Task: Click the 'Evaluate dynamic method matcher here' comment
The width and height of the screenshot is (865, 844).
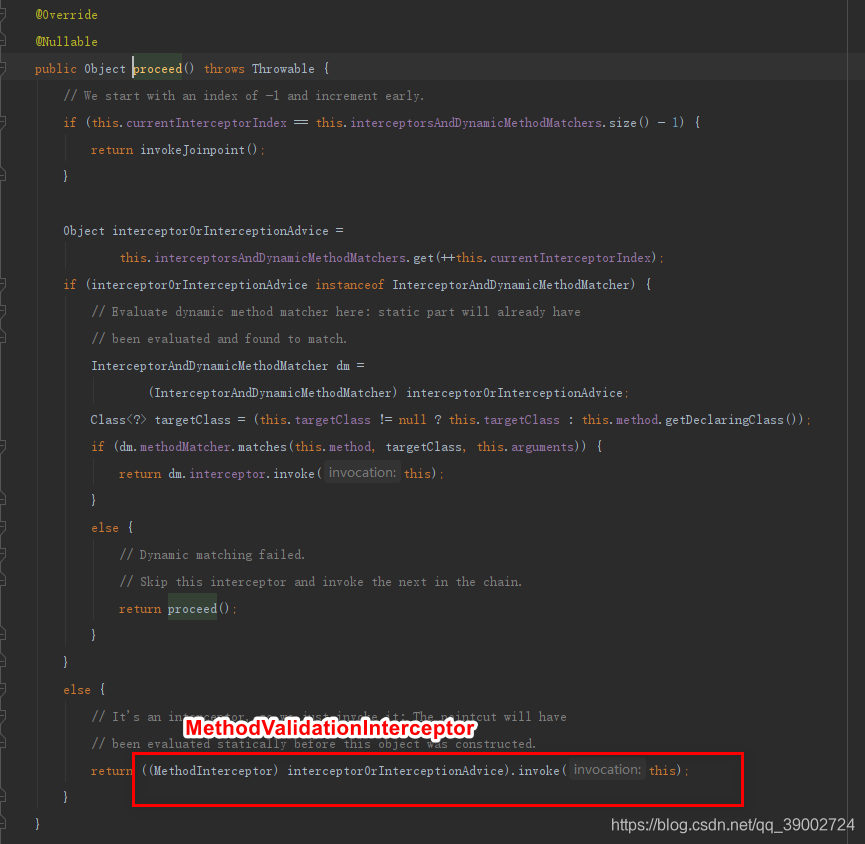Action: [x=336, y=312]
